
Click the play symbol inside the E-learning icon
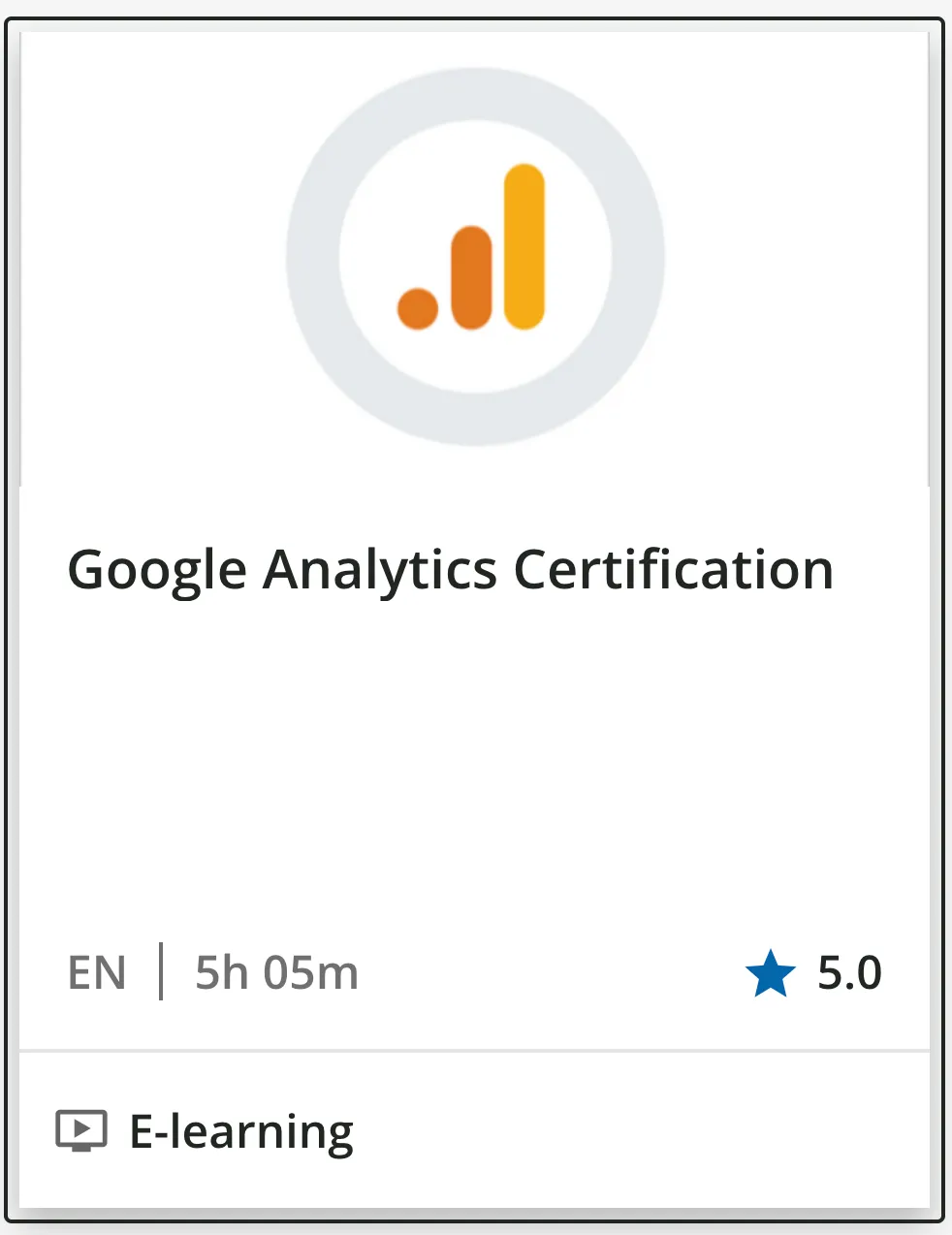[83, 1126]
